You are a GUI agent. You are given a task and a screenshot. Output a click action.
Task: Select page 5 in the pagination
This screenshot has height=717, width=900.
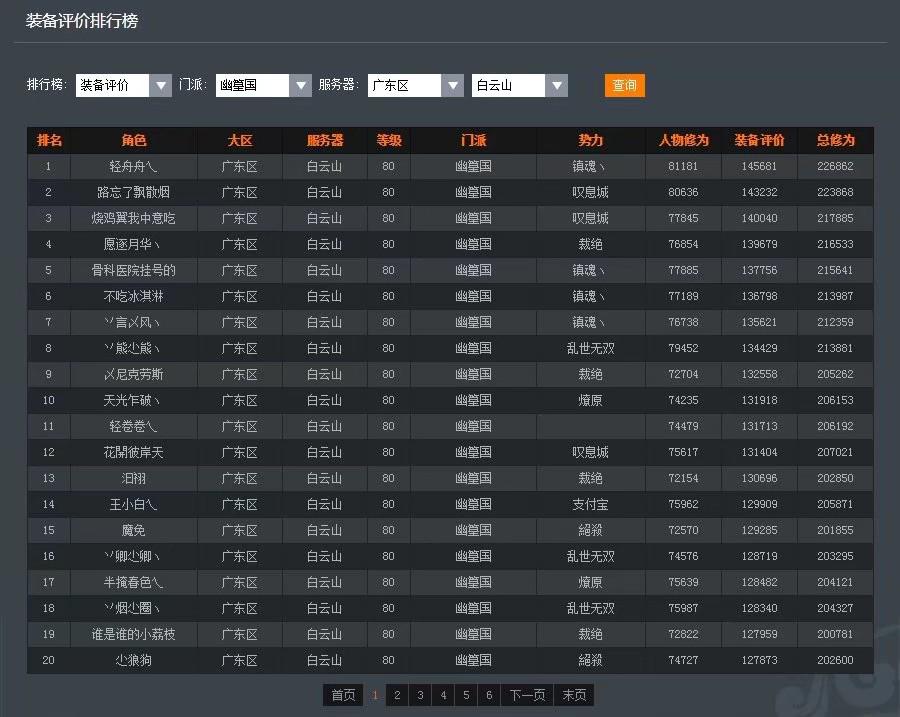(466, 695)
